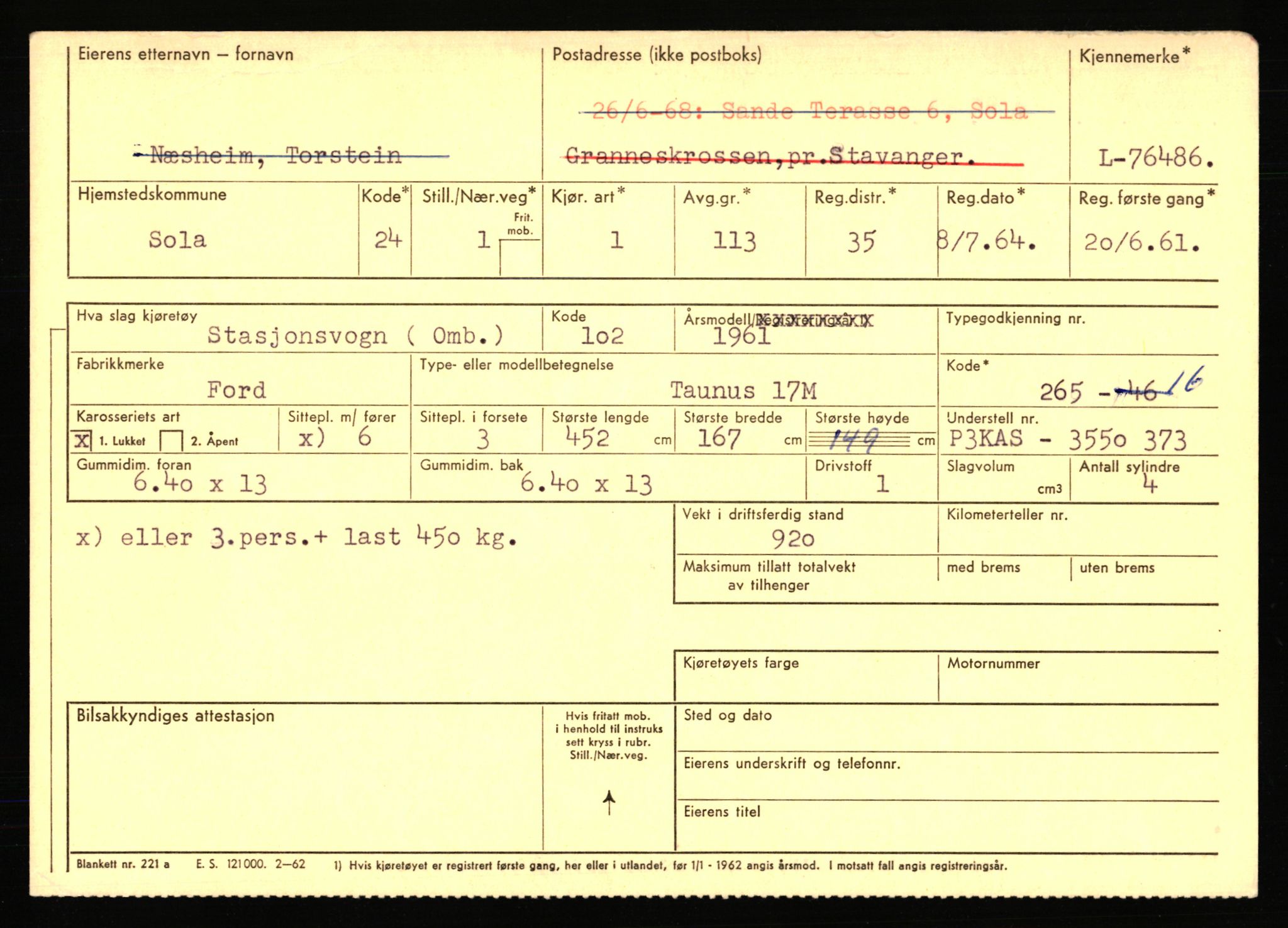Click the checked '1. Lukket' checkbox
The image size is (1288, 928).
click(82, 440)
